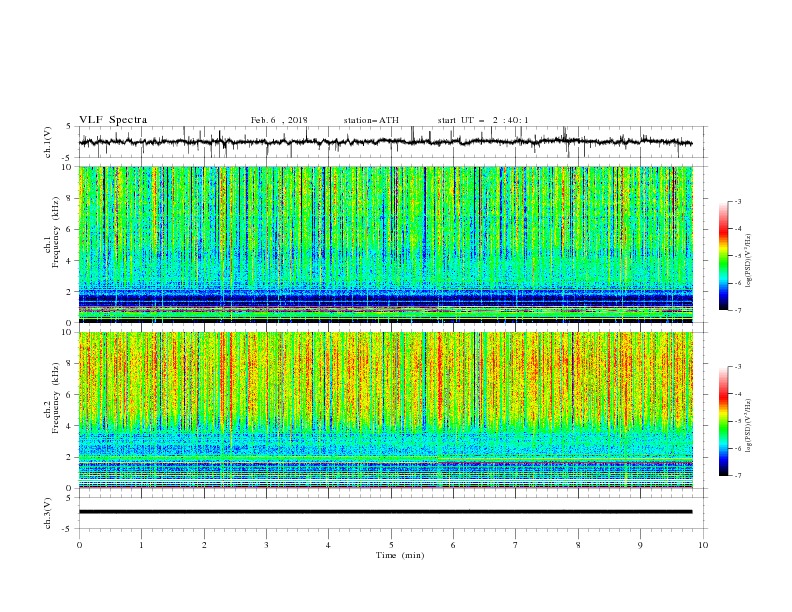
Task: Click the "Time (min)" axis title
Action: click(x=400, y=555)
